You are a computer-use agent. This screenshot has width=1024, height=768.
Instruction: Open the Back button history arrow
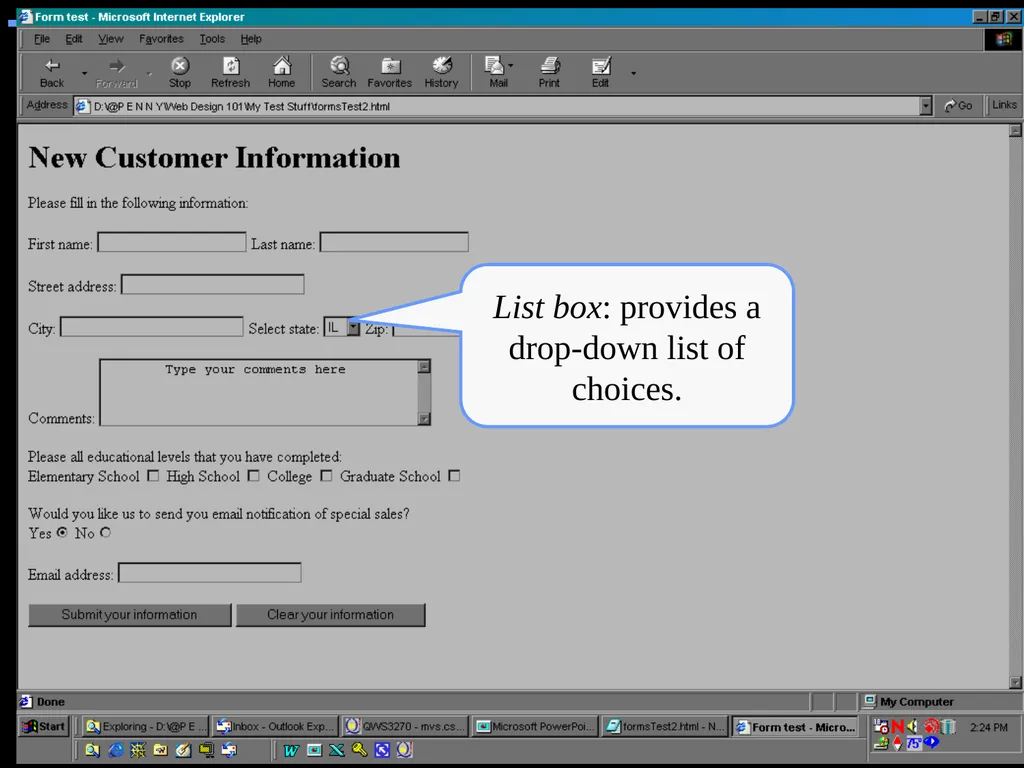click(84, 73)
